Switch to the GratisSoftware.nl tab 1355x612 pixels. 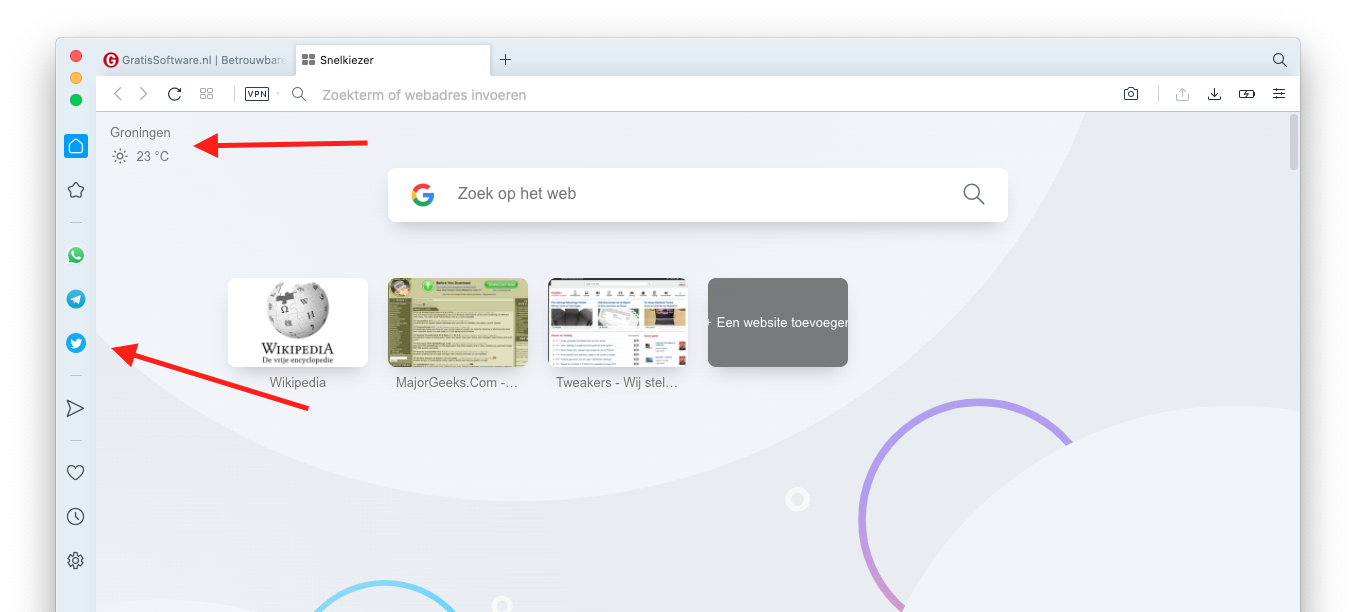pyautogui.click(x=196, y=60)
